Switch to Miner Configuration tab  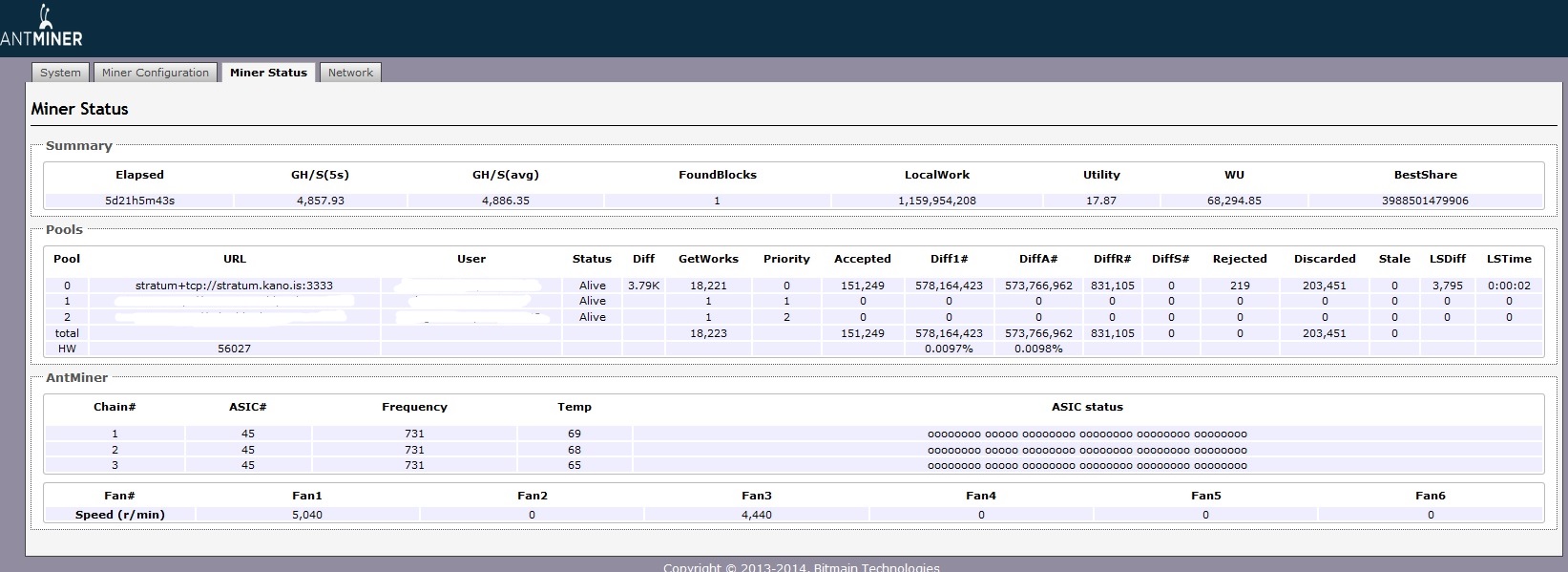click(156, 73)
